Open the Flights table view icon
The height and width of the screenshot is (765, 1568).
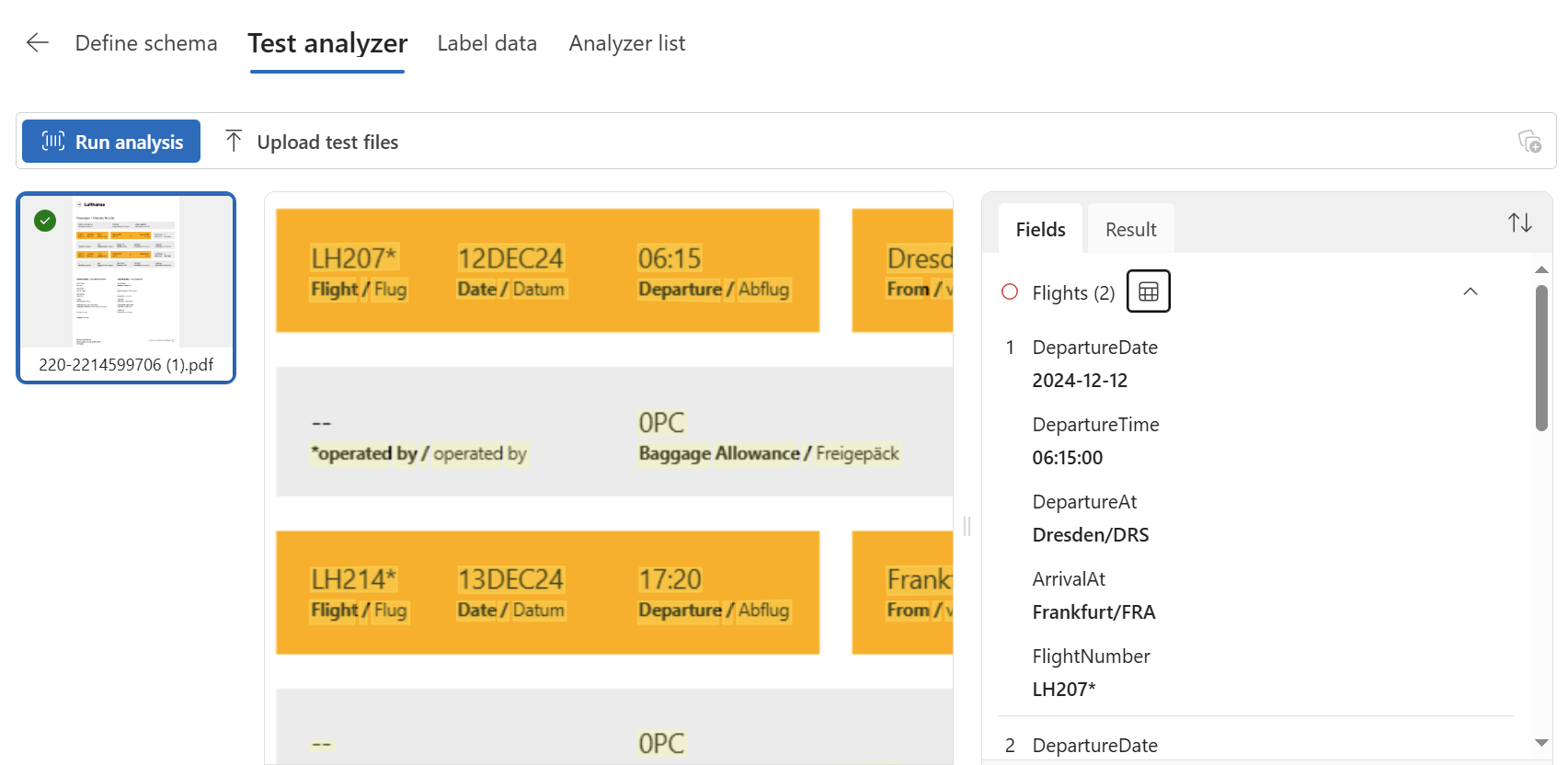coord(1148,291)
